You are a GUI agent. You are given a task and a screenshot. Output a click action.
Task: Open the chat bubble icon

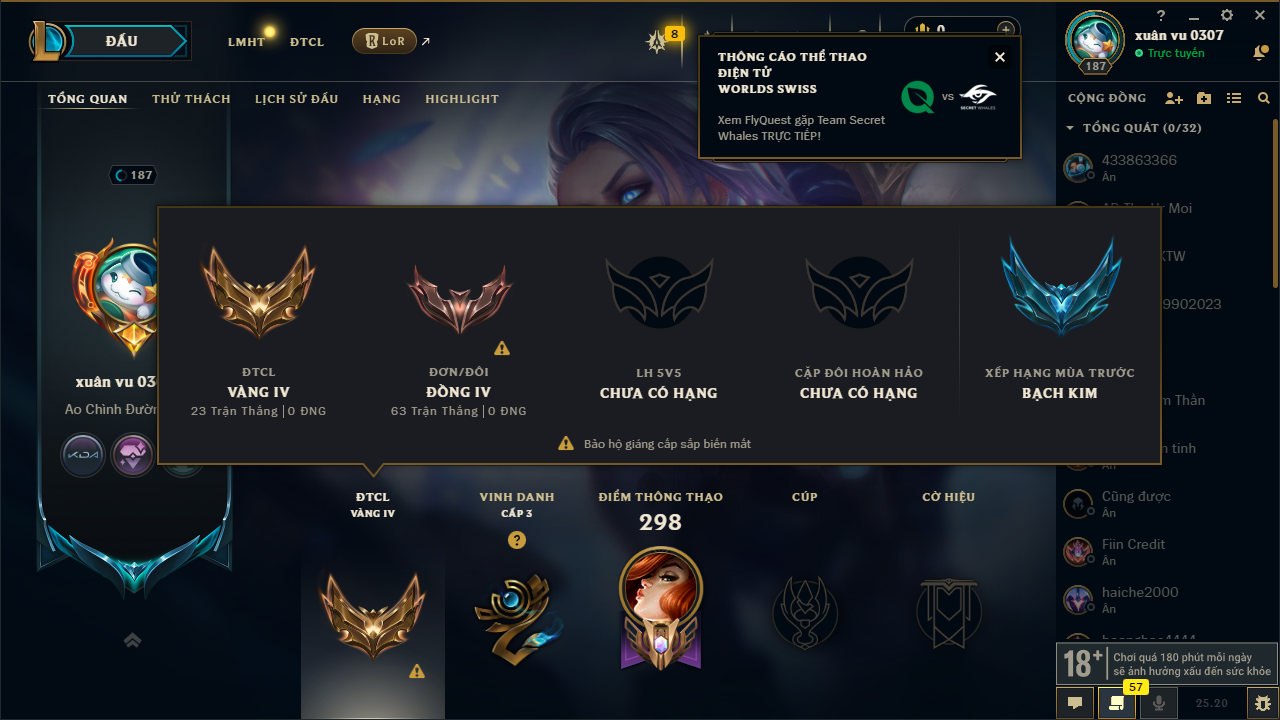1075,703
